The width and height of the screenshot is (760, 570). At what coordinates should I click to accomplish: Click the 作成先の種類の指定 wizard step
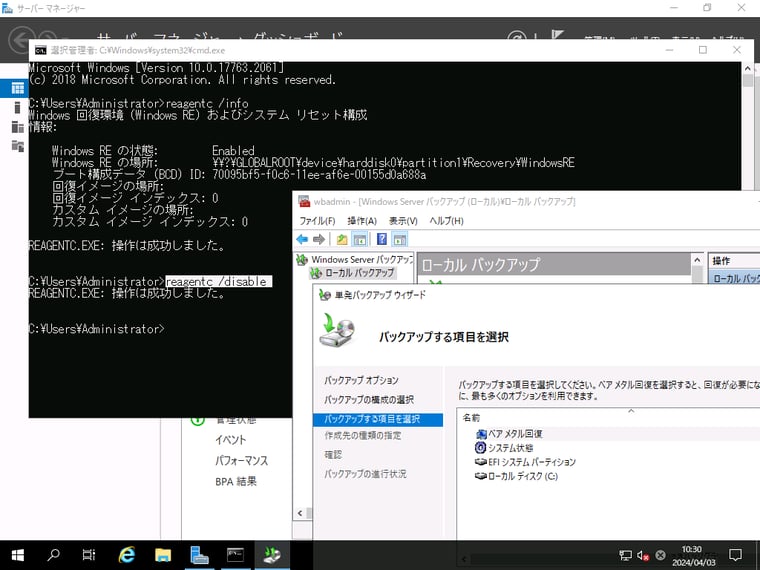[363, 435]
